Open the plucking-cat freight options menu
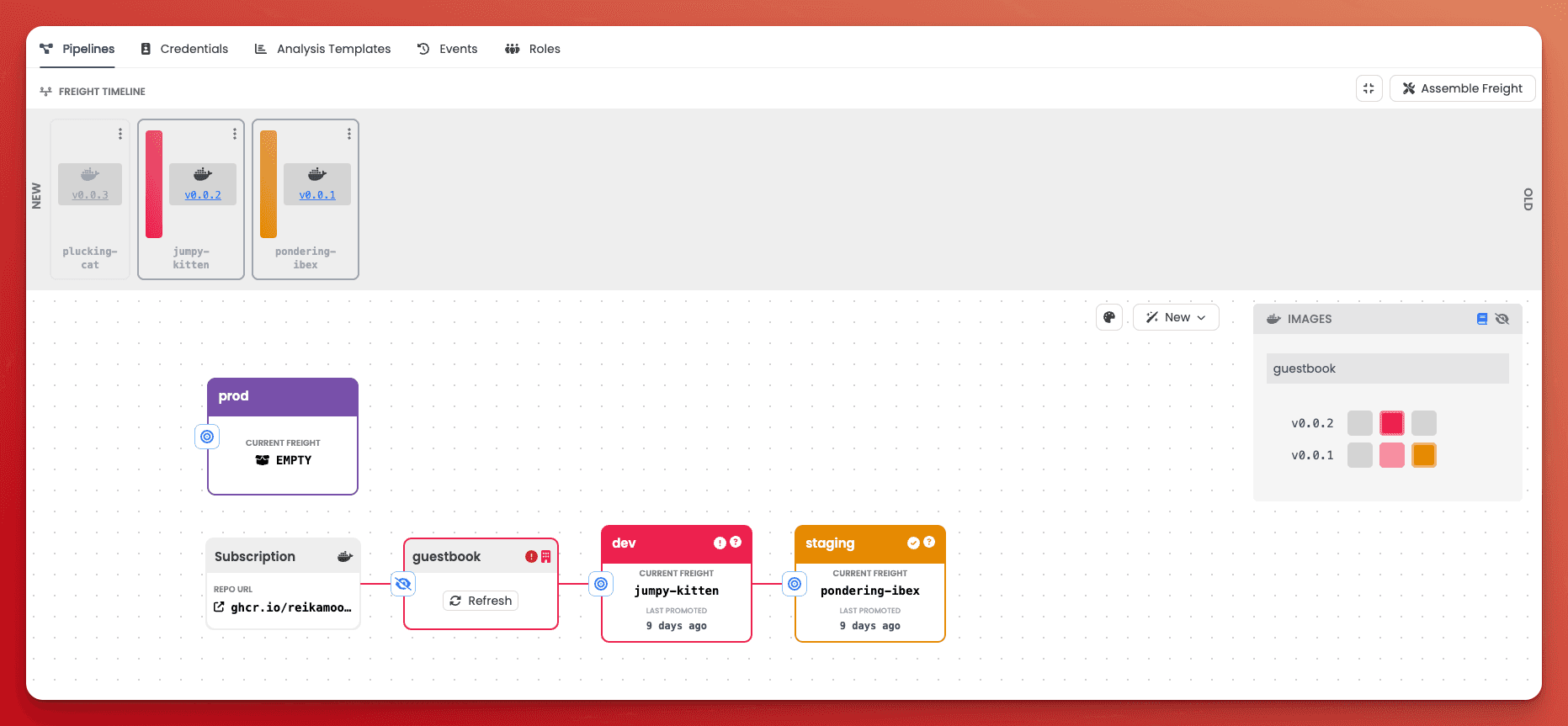 (x=120, y=134)
